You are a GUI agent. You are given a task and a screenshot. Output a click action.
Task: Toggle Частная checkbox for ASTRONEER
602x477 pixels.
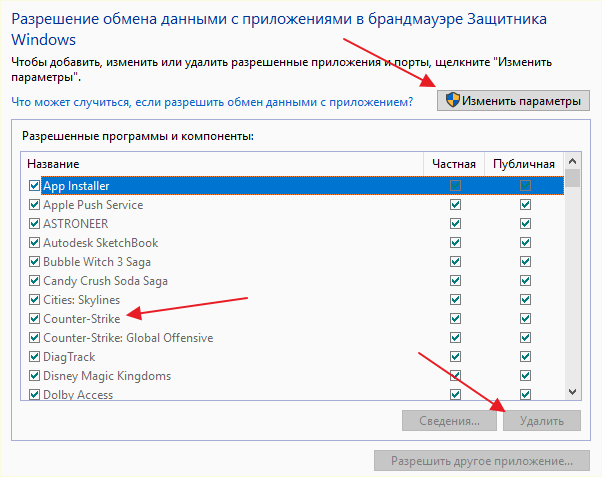(455, 224)
